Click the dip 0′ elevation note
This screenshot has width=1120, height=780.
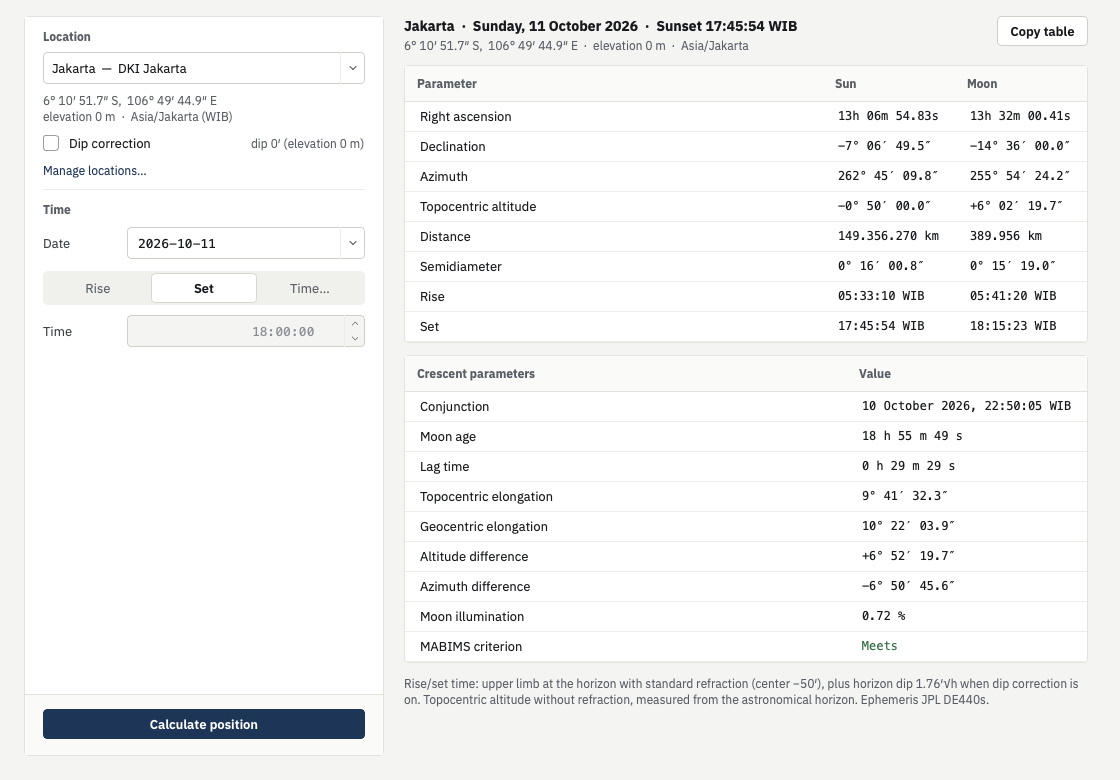[x=307, y=144]
